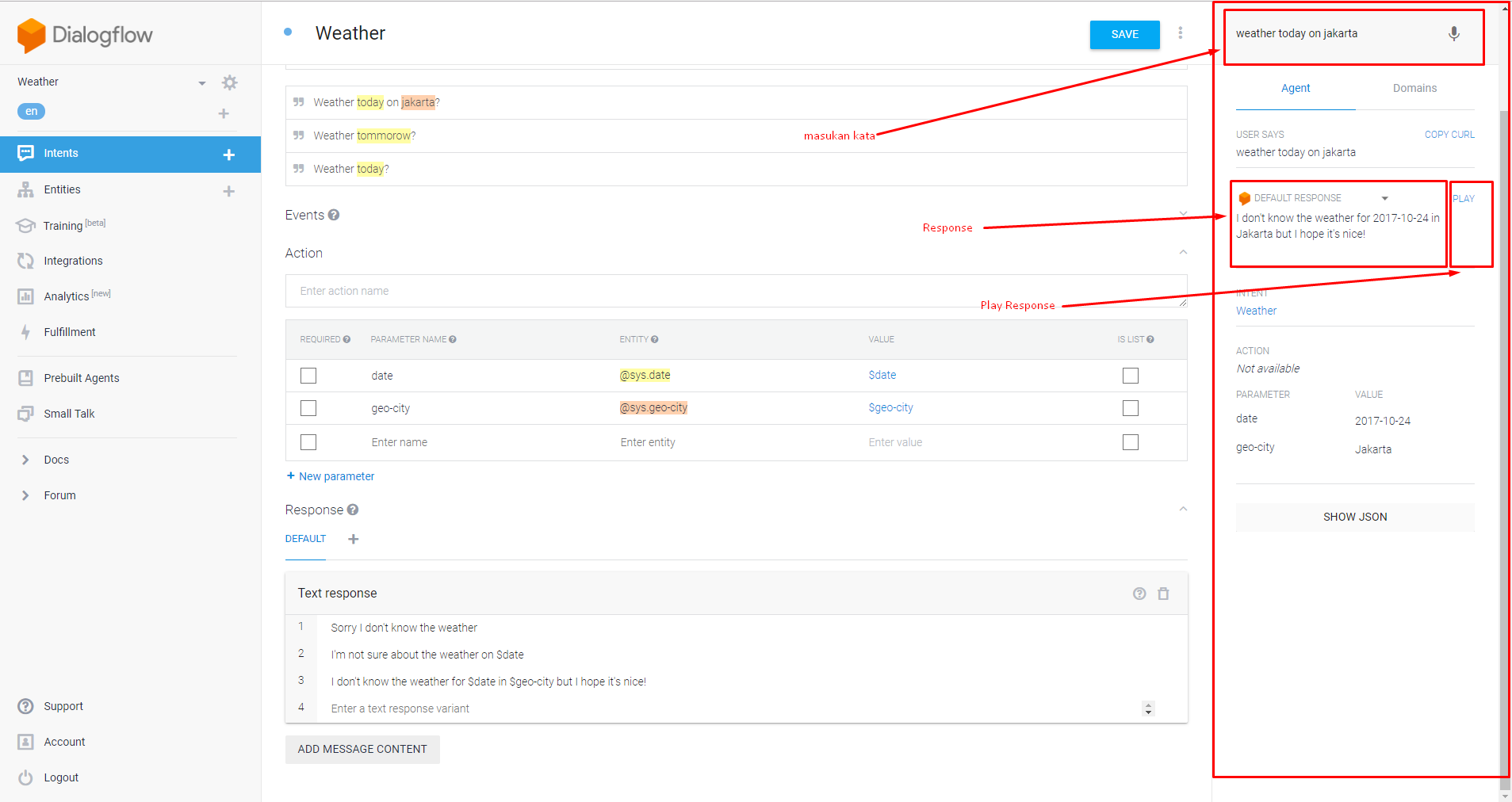The height and width of the screenshot is (802, 1512).
Task: Click help icon next to Events
Action: [334, 215]
